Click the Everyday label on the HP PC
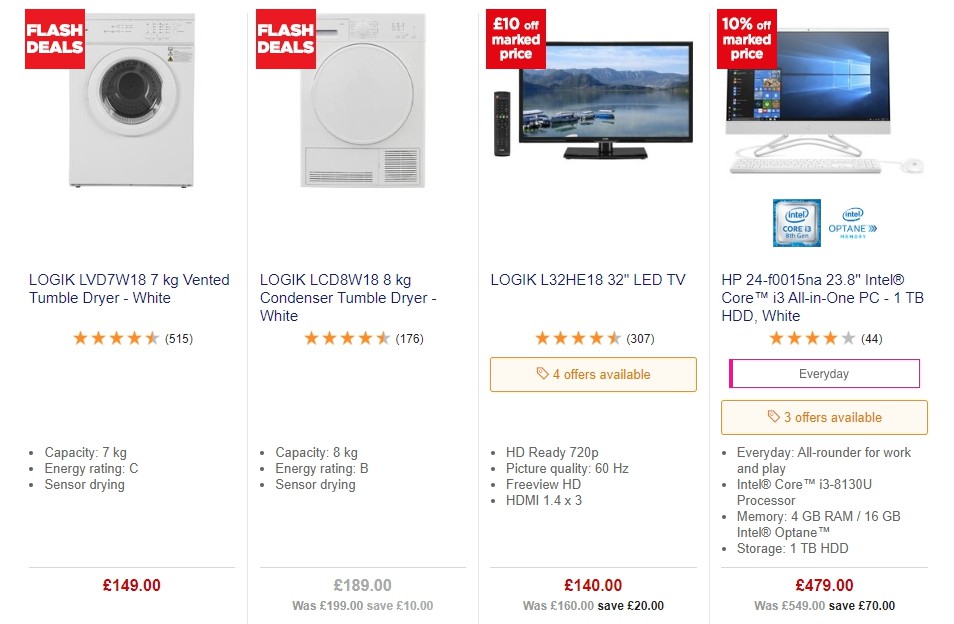The image size is (954, 624). (824, 374)
